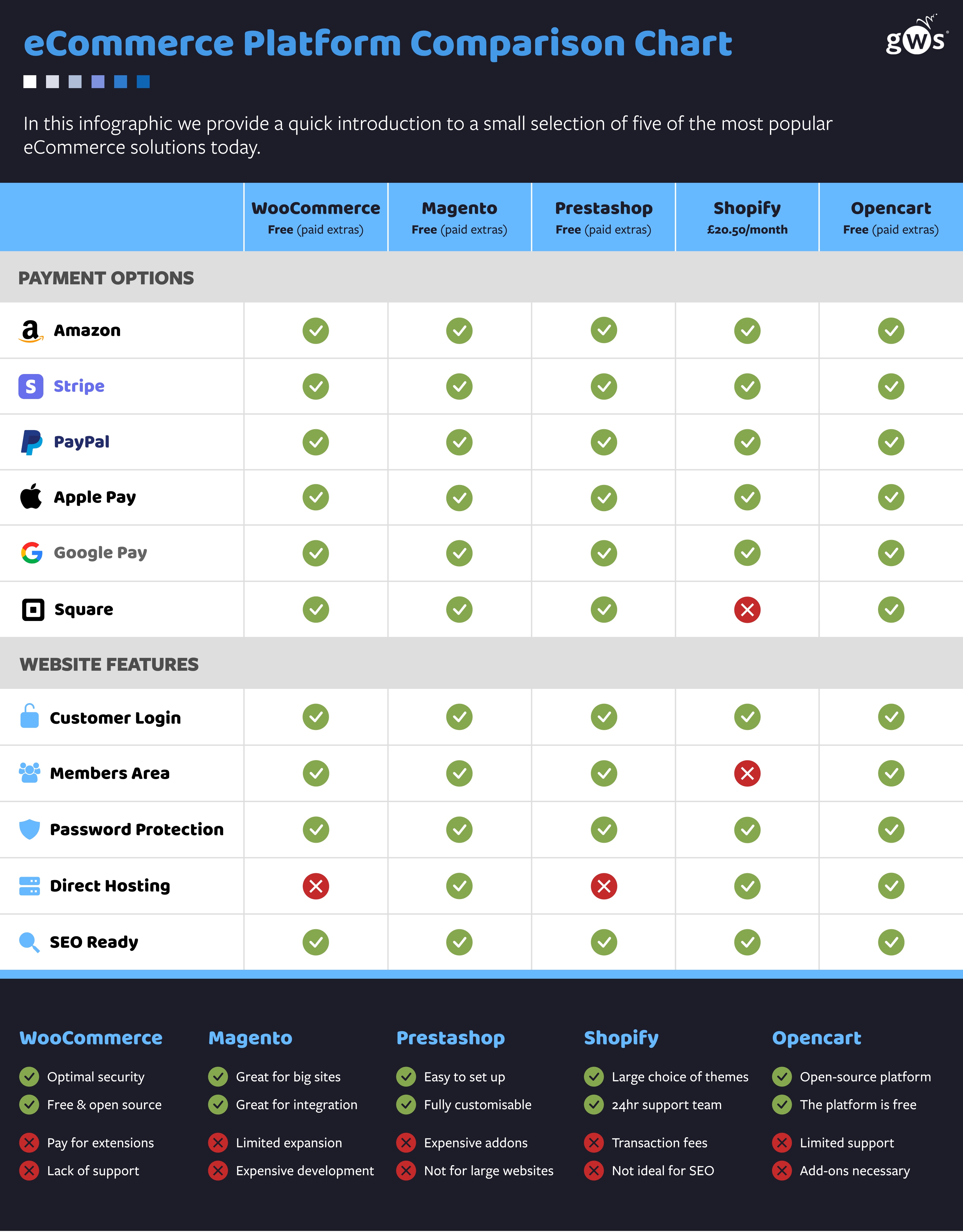Click the Direct Hosting row label
This screenshot has width=963, height=1232.
110,886
